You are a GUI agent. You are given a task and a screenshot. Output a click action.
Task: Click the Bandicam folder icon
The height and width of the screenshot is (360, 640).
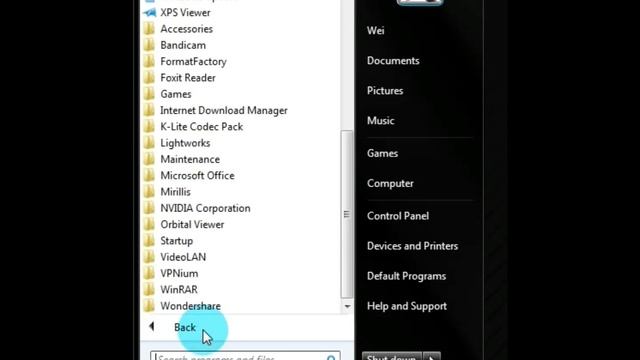coord(149,45)
